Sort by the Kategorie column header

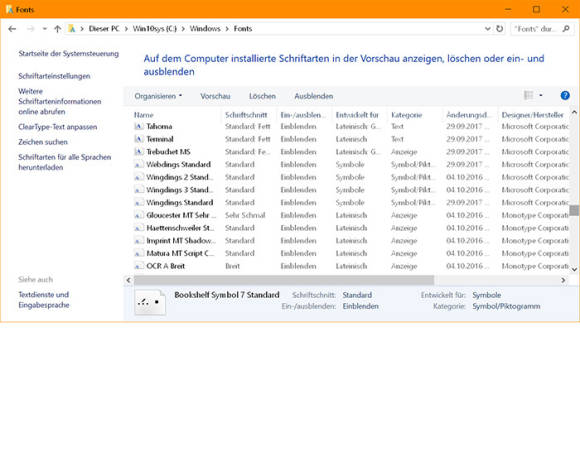coord(407,115)
